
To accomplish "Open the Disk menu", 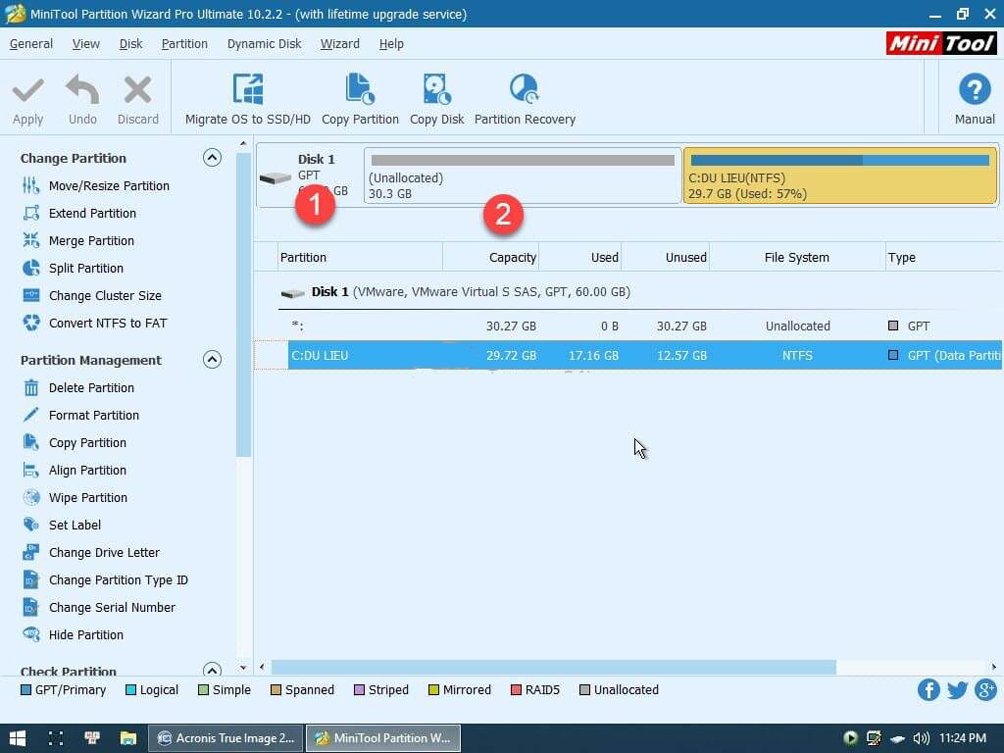I will (x=131, y=44).
